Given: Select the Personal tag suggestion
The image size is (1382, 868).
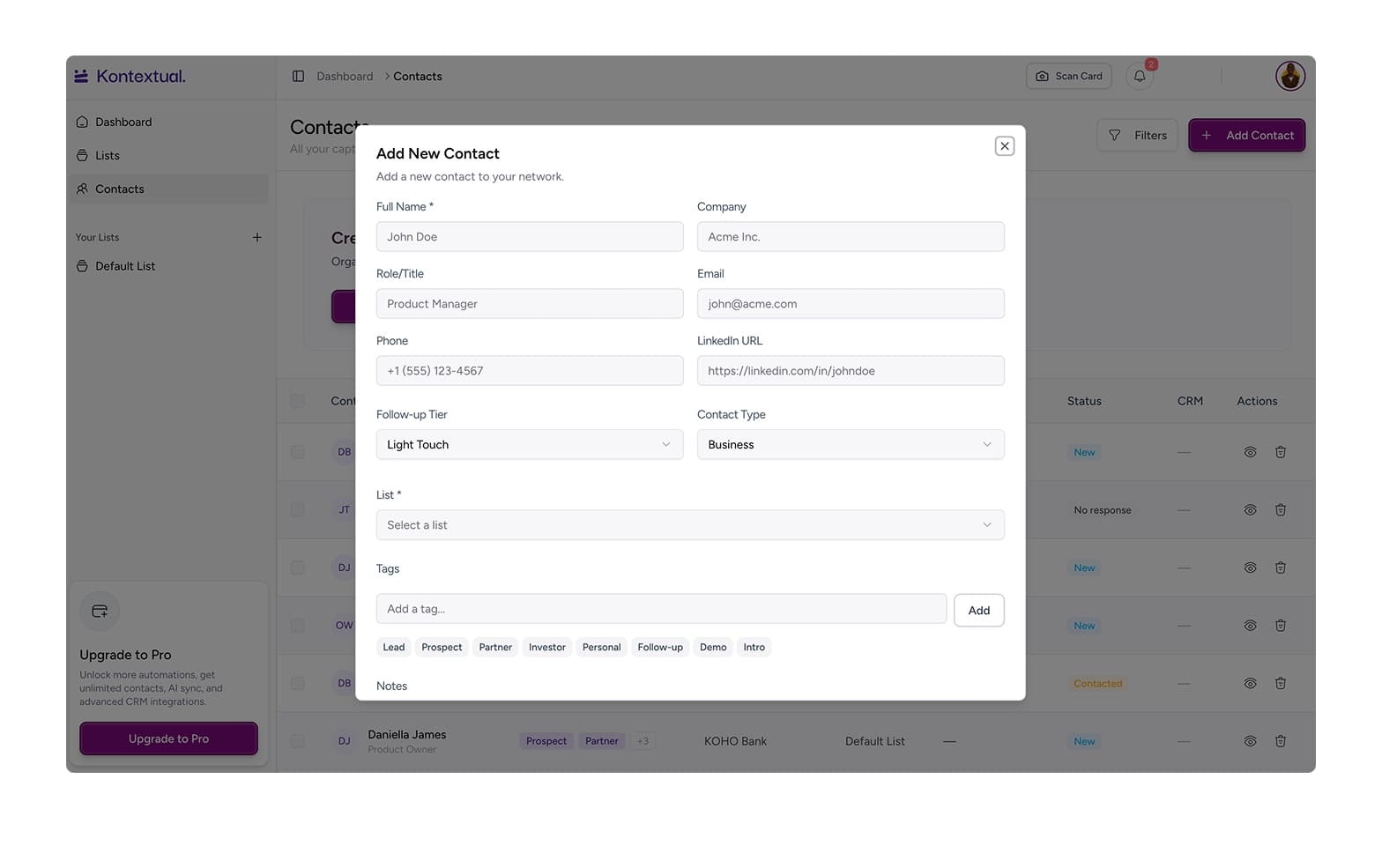Looking at the screenshot, I should [x=602, y=647].
